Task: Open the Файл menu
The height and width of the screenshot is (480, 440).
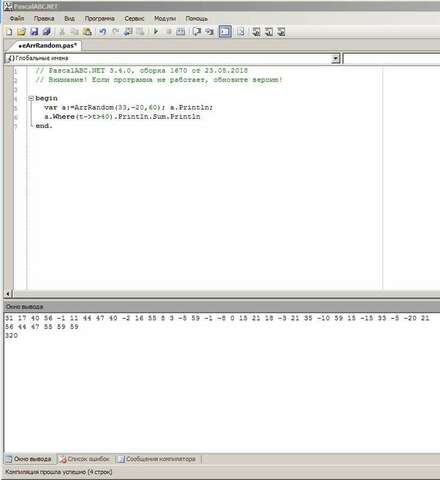Action: click(17, 19)
